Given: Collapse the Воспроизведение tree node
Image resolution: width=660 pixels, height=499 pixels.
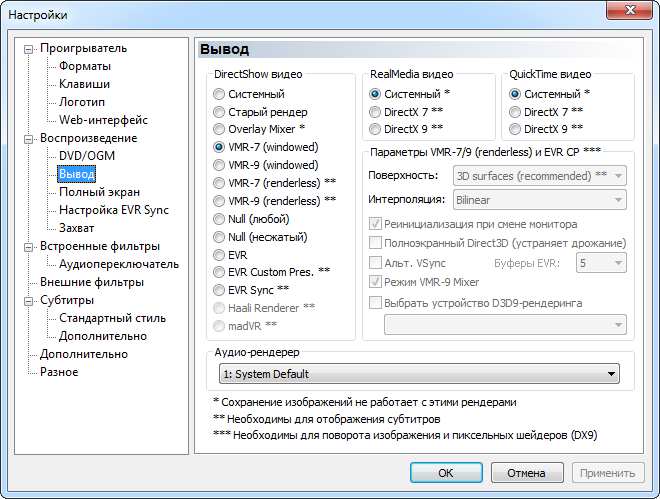Looking at the screenshot, I should click(29, 139).
